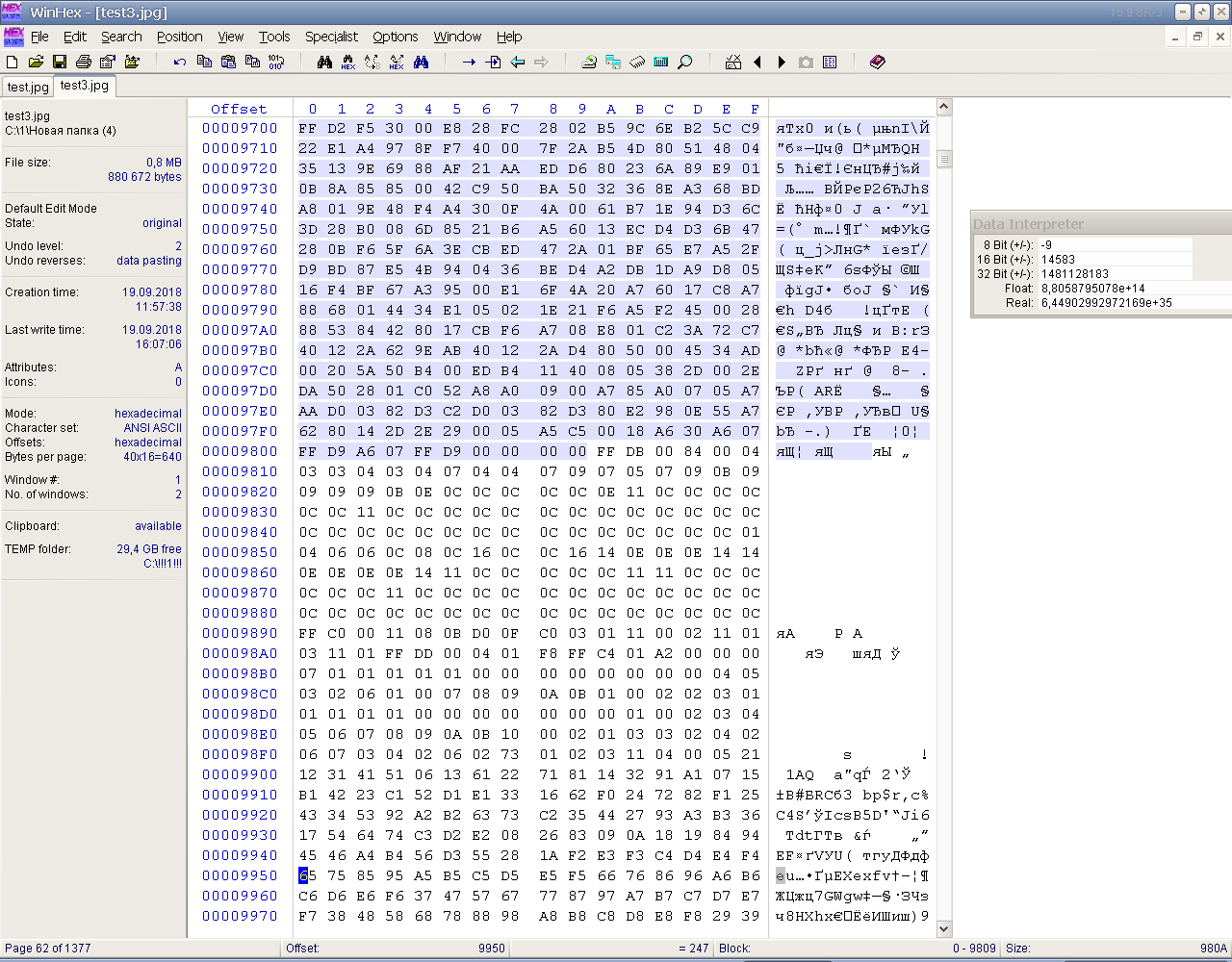Image resolution: width=1232 pixels, height=962 pixels.
Task: Switch to the test.jpg tab
Action: (x=28, y=87)
